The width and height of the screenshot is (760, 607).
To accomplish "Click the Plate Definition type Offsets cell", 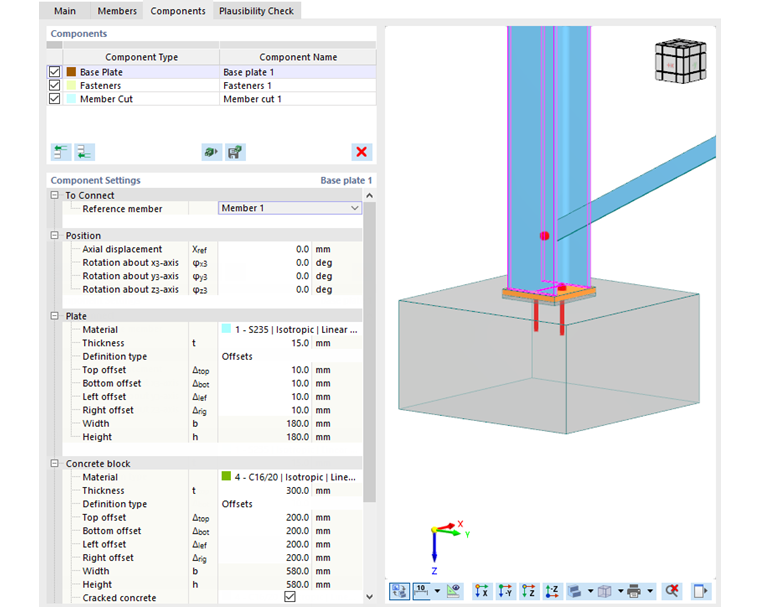I will coord(290,356).
